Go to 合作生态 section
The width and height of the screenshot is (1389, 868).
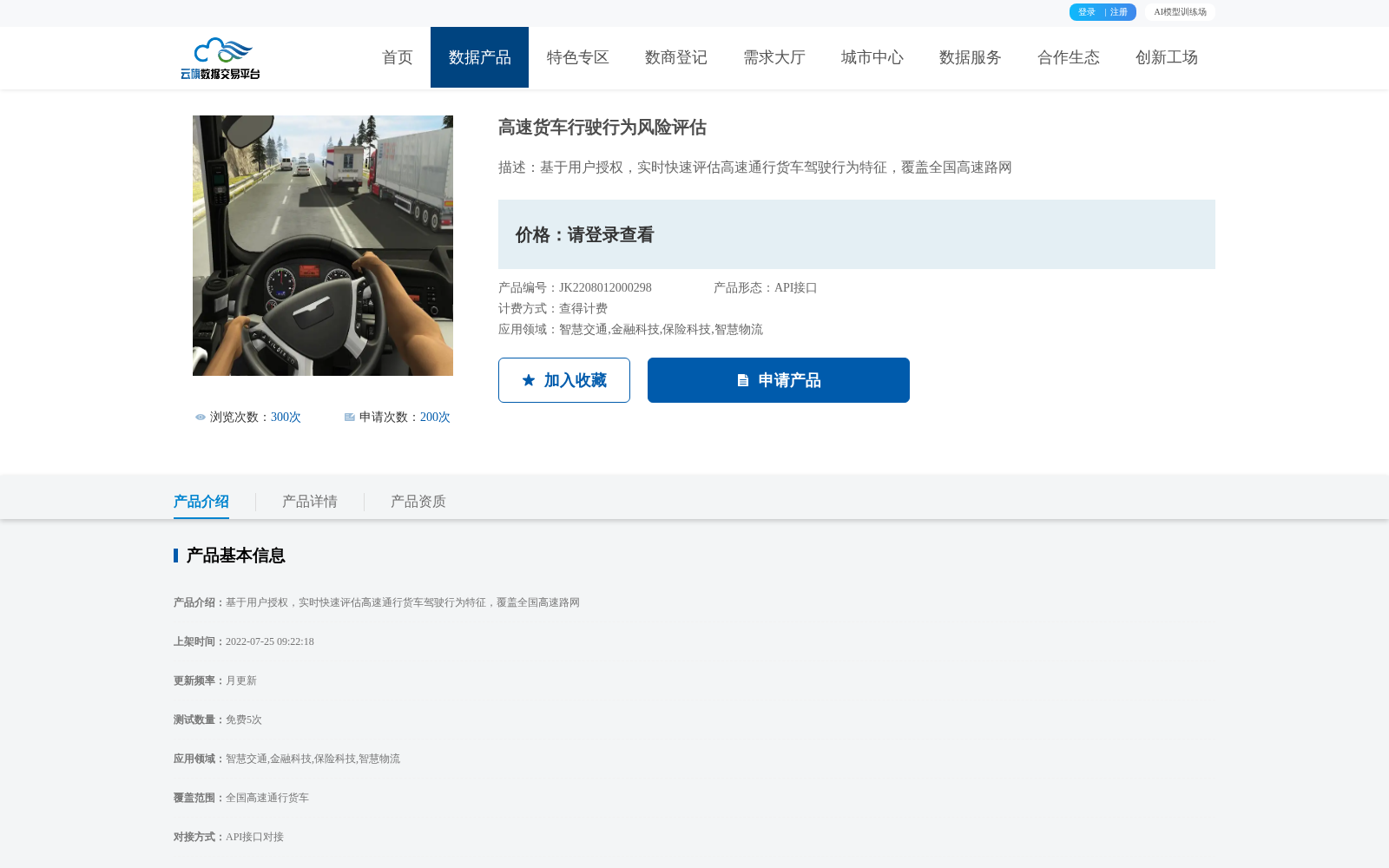(x=1069, y=57)
